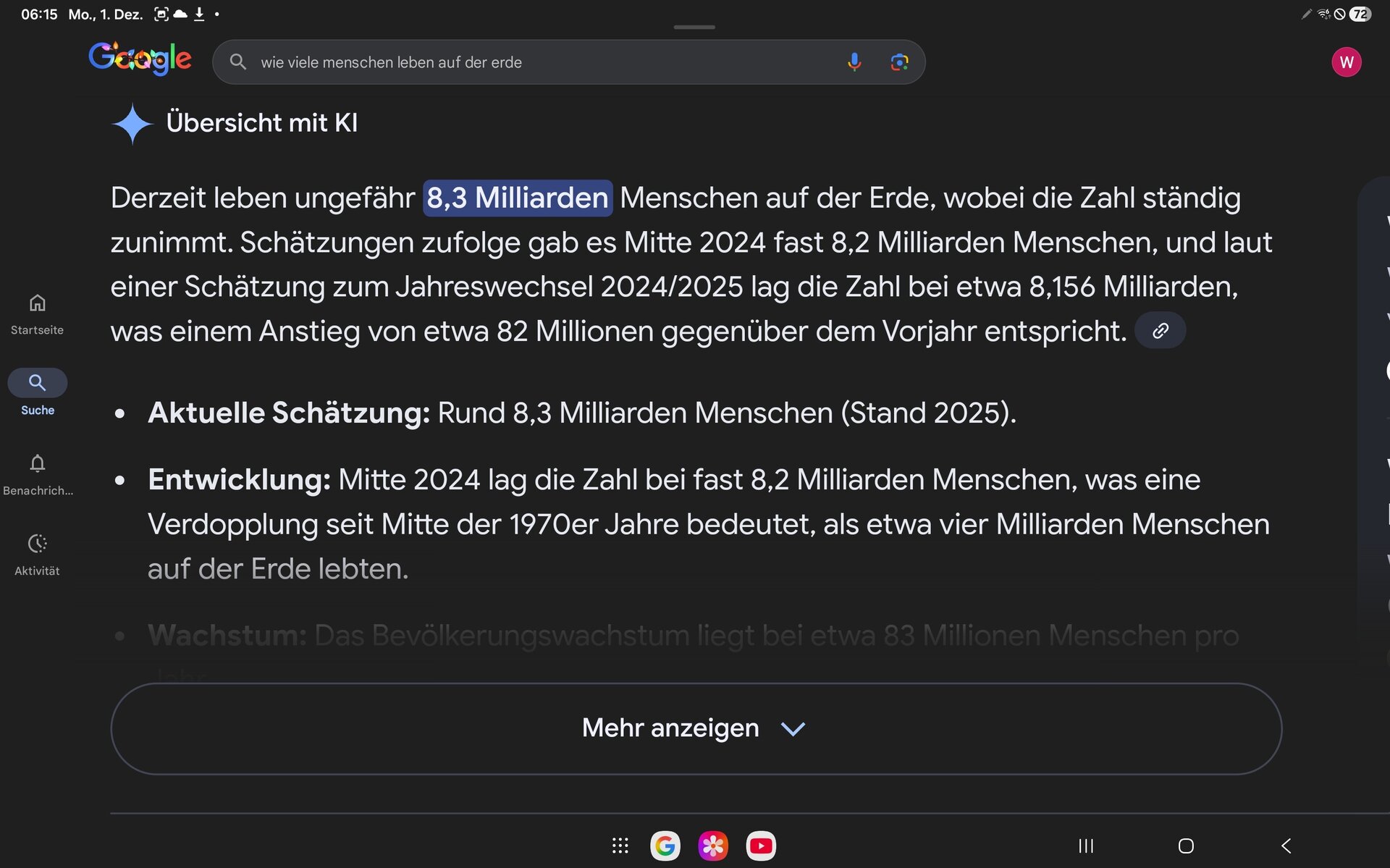Launch Google app from the taskbar
This screenshot has width=1390, height=868.
[x=665, y=846]
